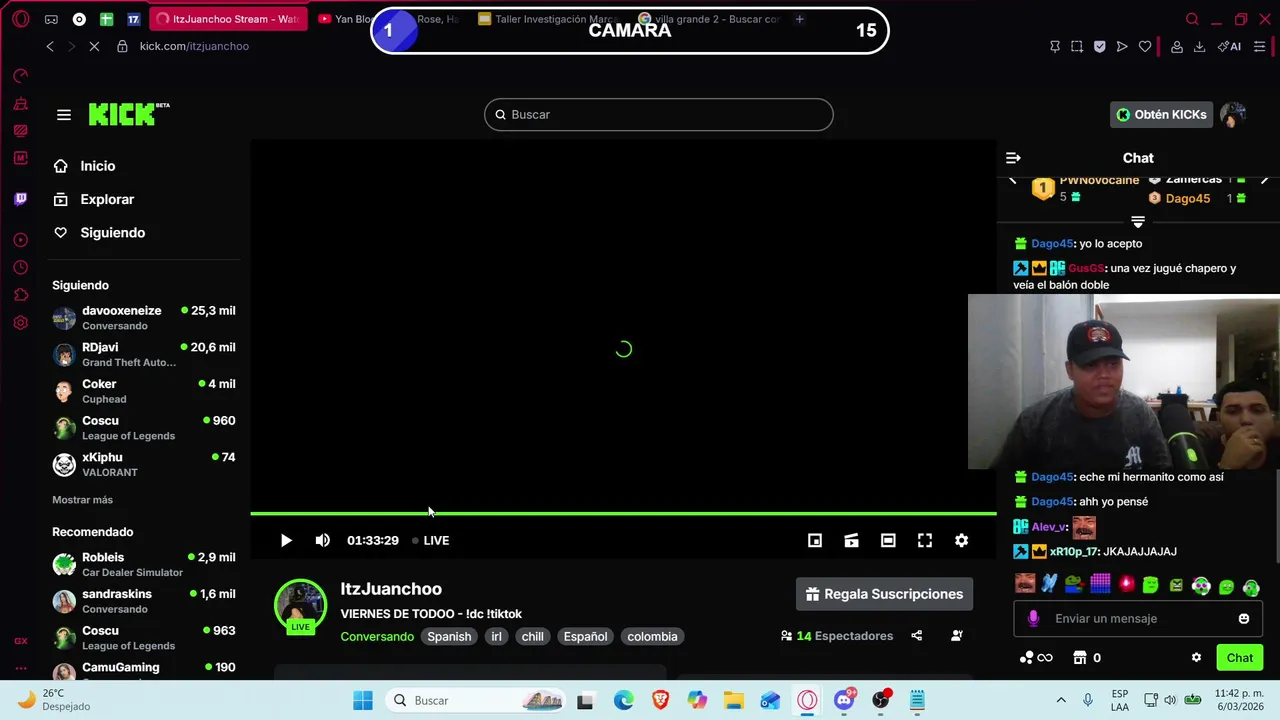Screen dimensions: 1280x720
Task: Expand leaderboard with down arrow handle
Action: click(x=1138, y=222)
